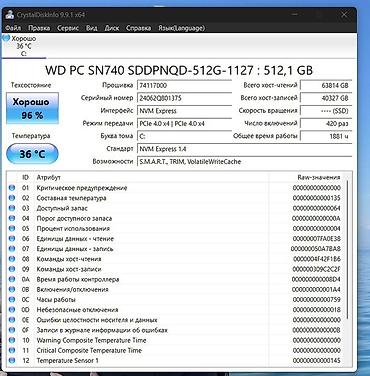Viewport: 370px width, 376px height.
Task: Click status icon for Часы работы row
Action: (x=12, y=299)
